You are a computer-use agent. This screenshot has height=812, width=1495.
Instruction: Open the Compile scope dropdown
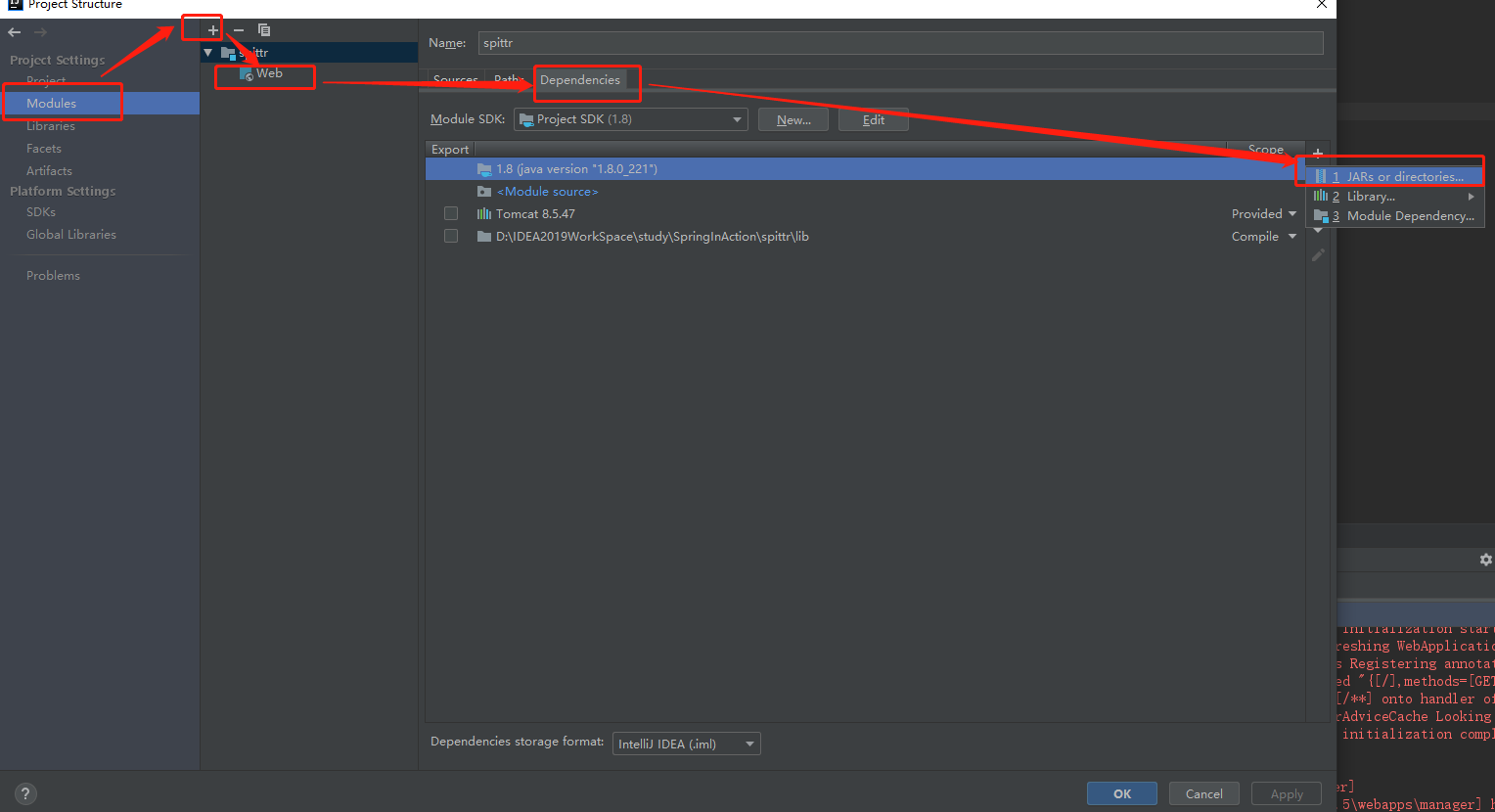coord(1264,236)
